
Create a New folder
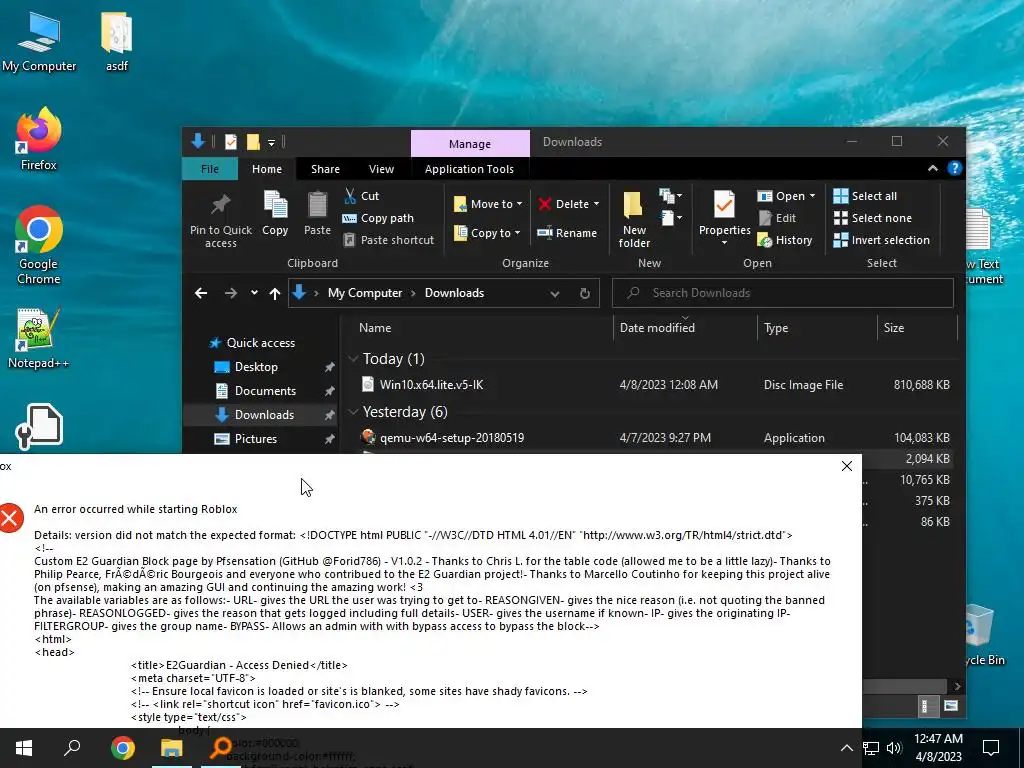(634, 220)
